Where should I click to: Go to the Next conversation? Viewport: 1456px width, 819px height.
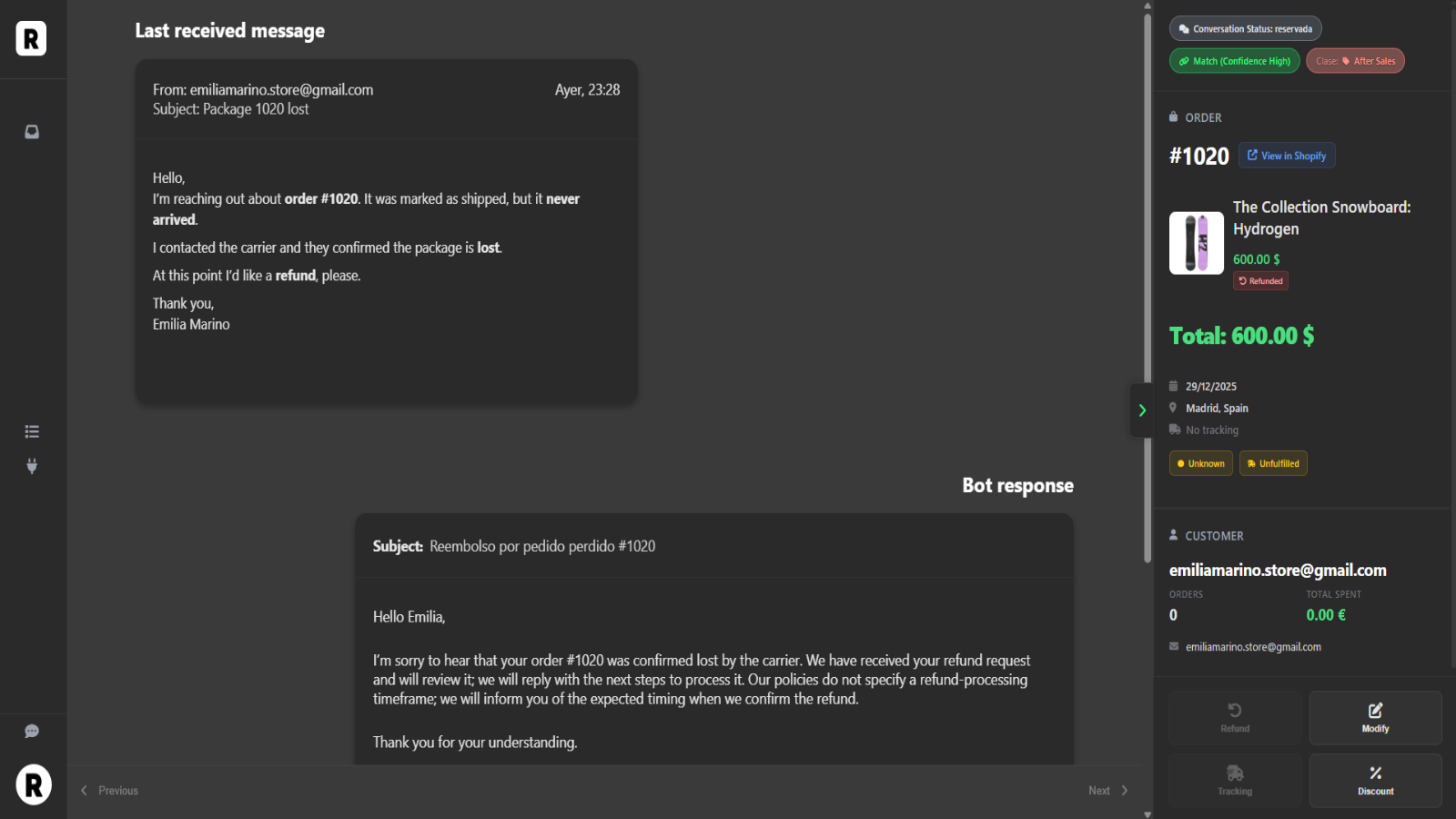[1107, 791]
